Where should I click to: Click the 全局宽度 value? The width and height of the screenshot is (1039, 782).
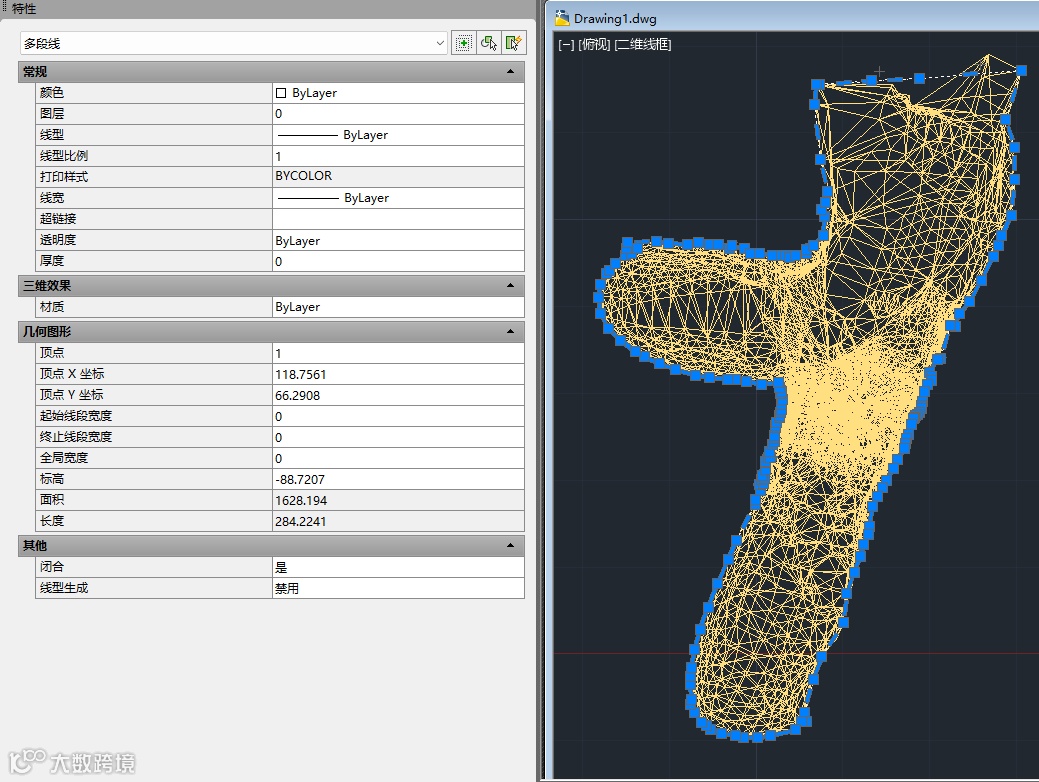pos(398,458)
